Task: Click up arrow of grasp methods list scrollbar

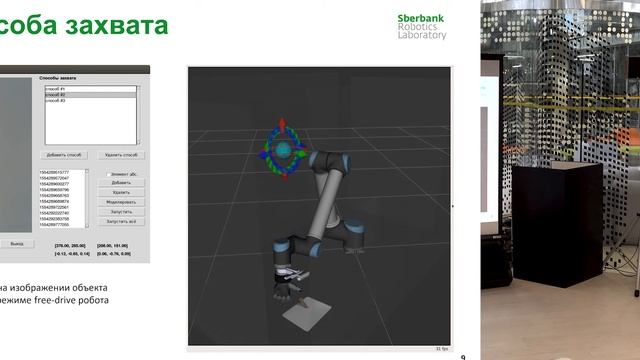Action: 138,87
